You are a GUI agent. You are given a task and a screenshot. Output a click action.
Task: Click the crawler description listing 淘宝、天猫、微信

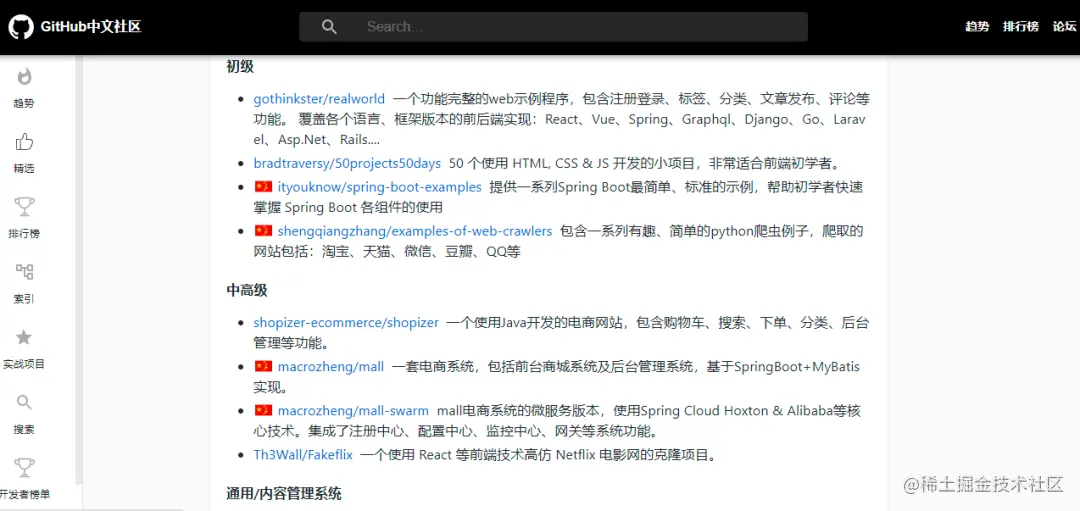[559, 241]
